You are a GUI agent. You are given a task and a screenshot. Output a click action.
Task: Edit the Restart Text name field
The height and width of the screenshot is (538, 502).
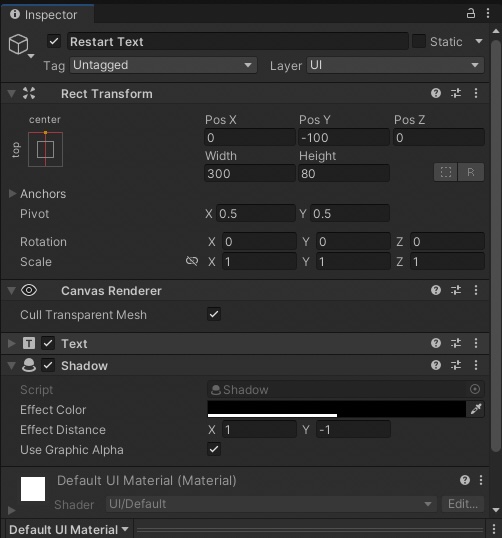coord(237,42)
